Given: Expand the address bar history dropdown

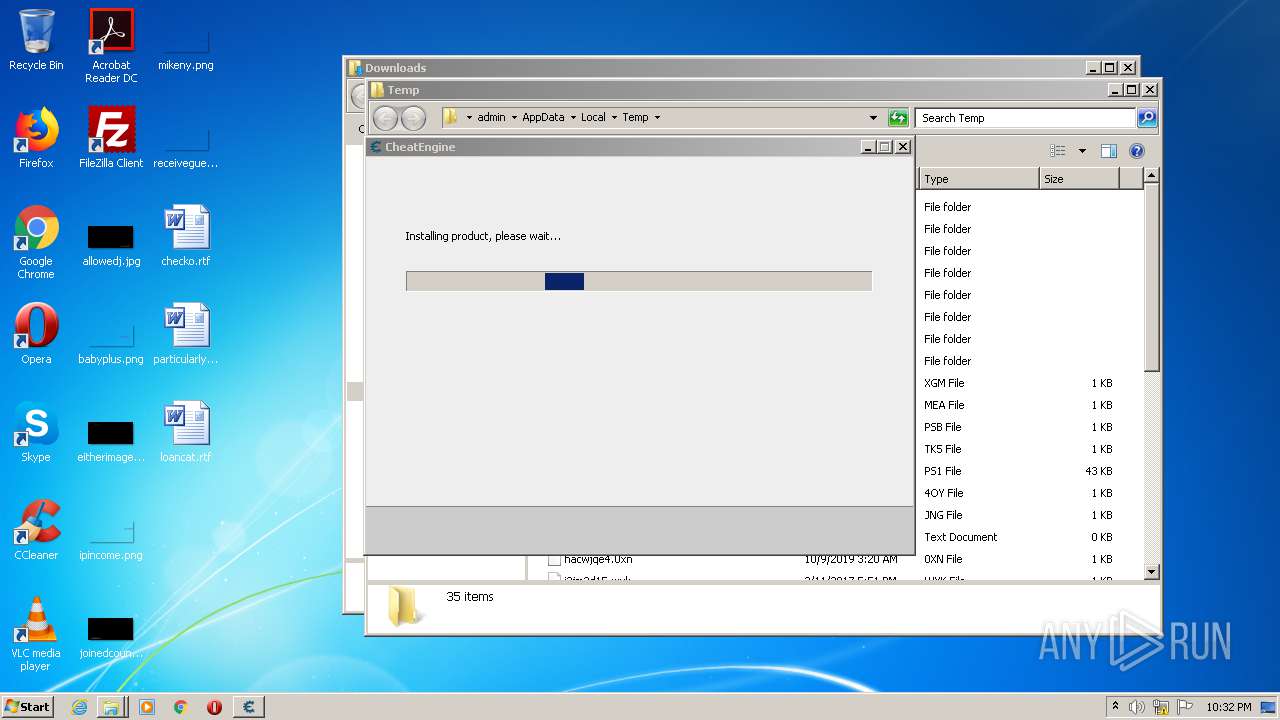Looking at the screenshot, I should pos(873,118).
